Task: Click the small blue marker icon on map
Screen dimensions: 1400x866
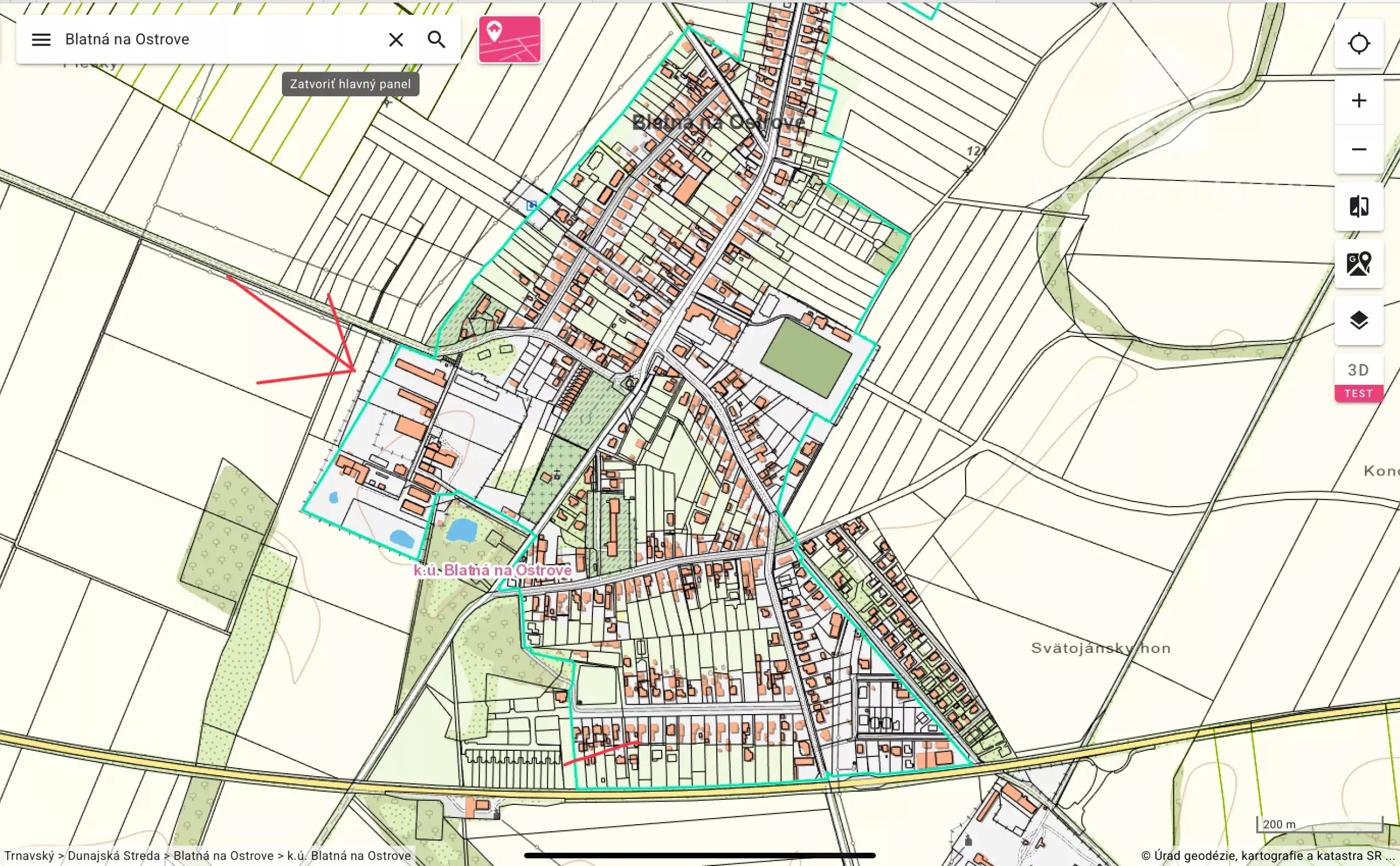Action: tap(531, 205)
